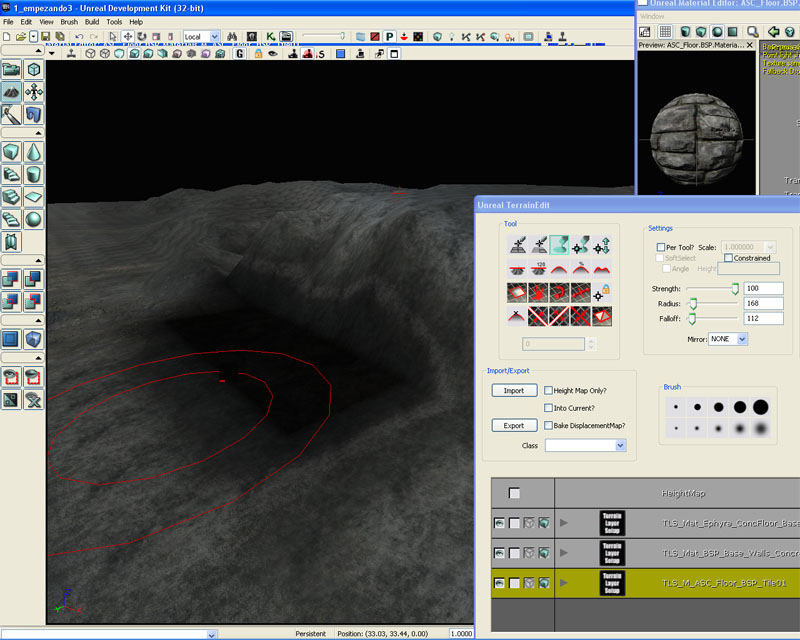Hide the TLS_Mat_BSP_Base_Walls layer eye icon
800x640 pixels.
[499, 553]
